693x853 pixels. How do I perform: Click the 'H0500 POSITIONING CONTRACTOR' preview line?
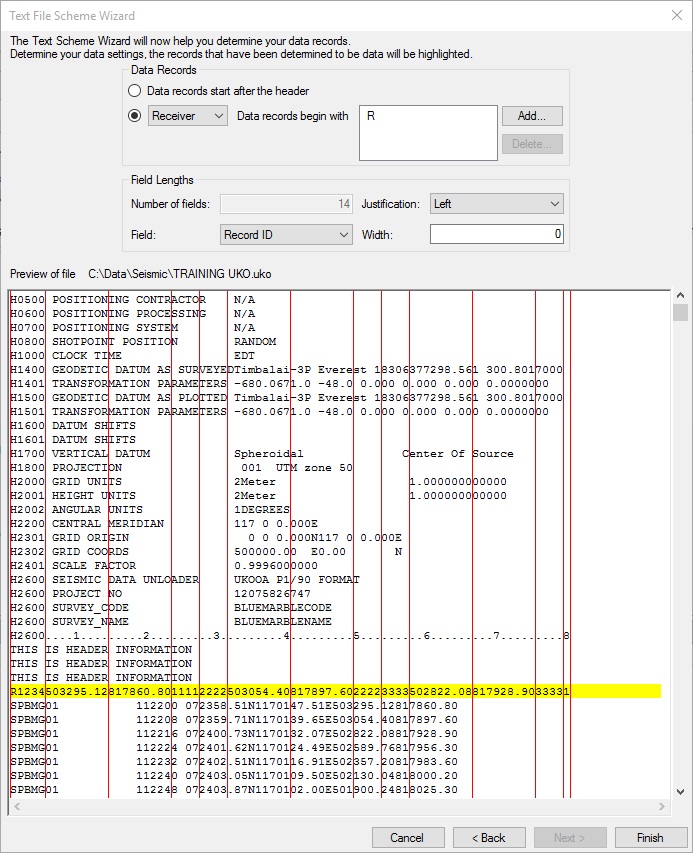pyautogui.click(x=133, y=300)
